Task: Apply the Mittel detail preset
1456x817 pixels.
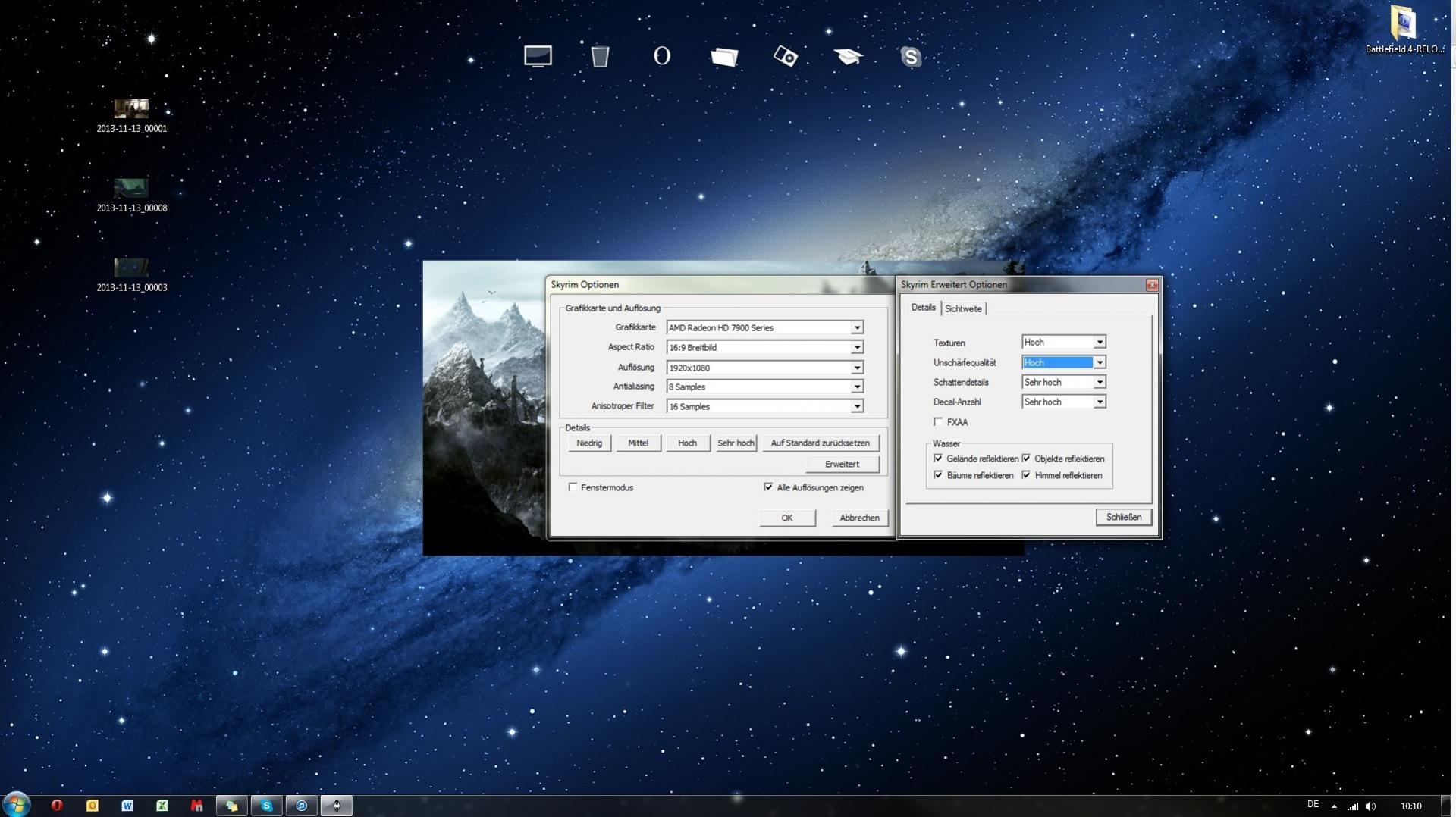Action: [x=638, y=443]
